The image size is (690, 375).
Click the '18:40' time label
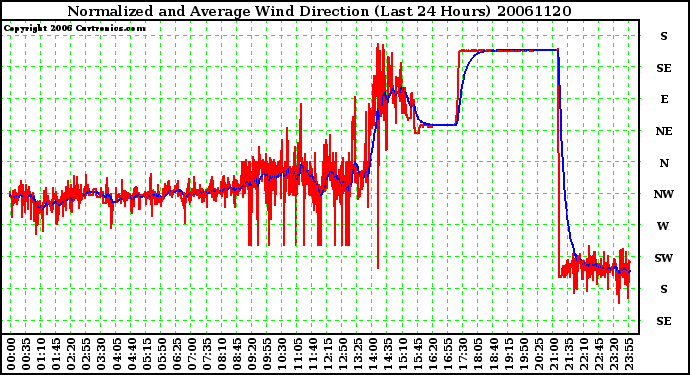click(492, 354)
